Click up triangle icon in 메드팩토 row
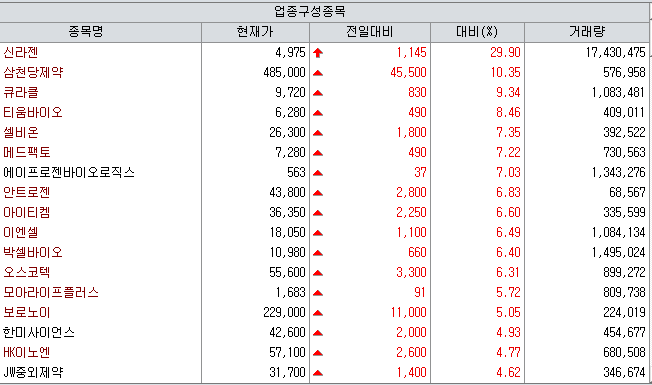Screen dimensions: 652x385 click(x=318, y=153)
